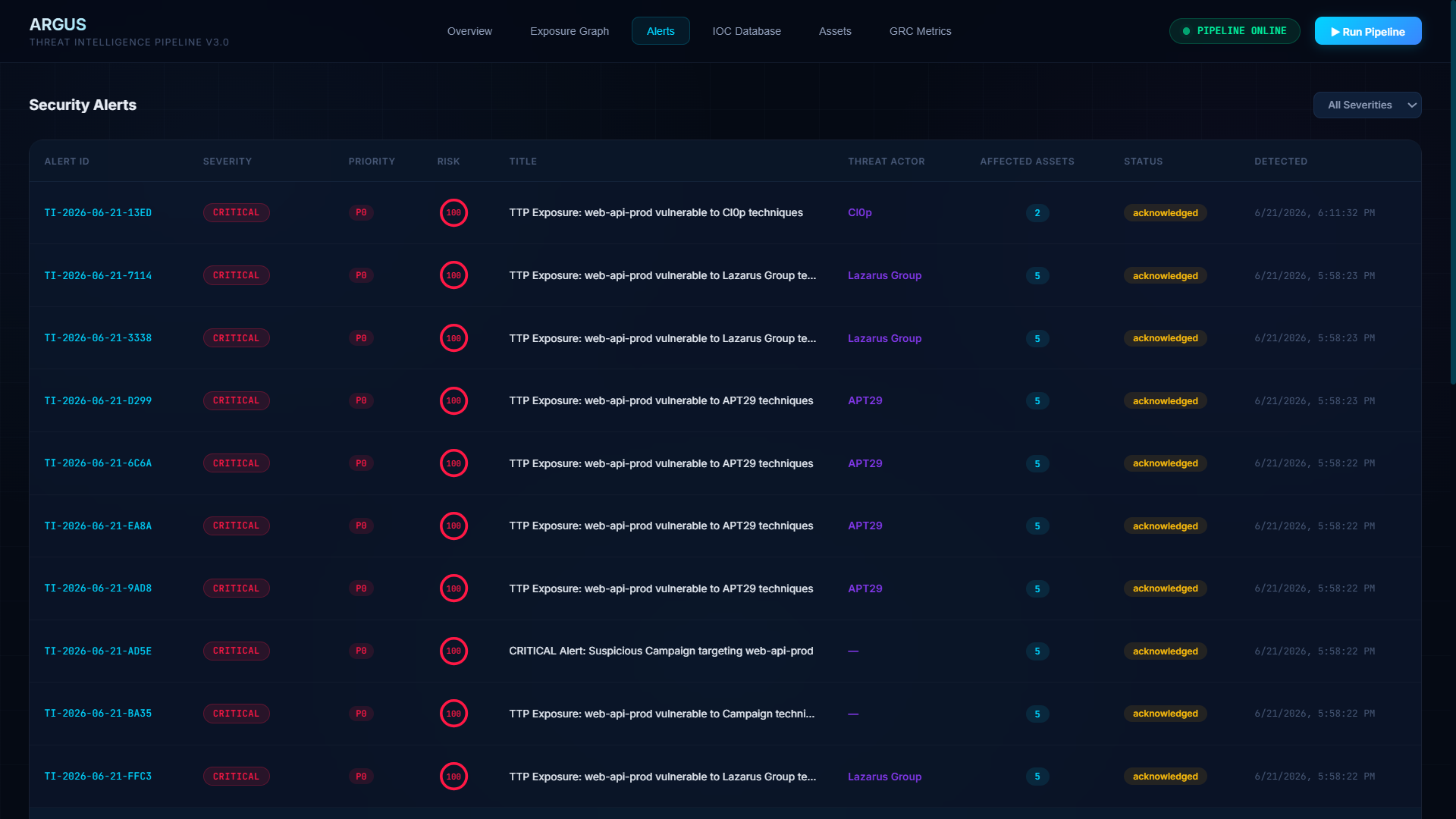The image size is (1456, 819).
Task: Click the CRITICAL severity badge for TI-2026-06-21-7114
Action: tap(236, 275)
